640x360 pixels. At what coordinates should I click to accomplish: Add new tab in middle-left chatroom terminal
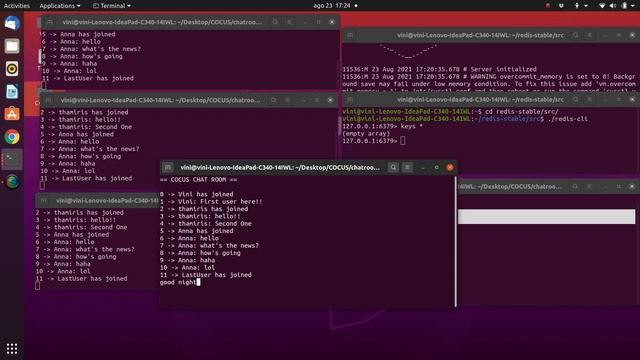click(x=48, y=100)
